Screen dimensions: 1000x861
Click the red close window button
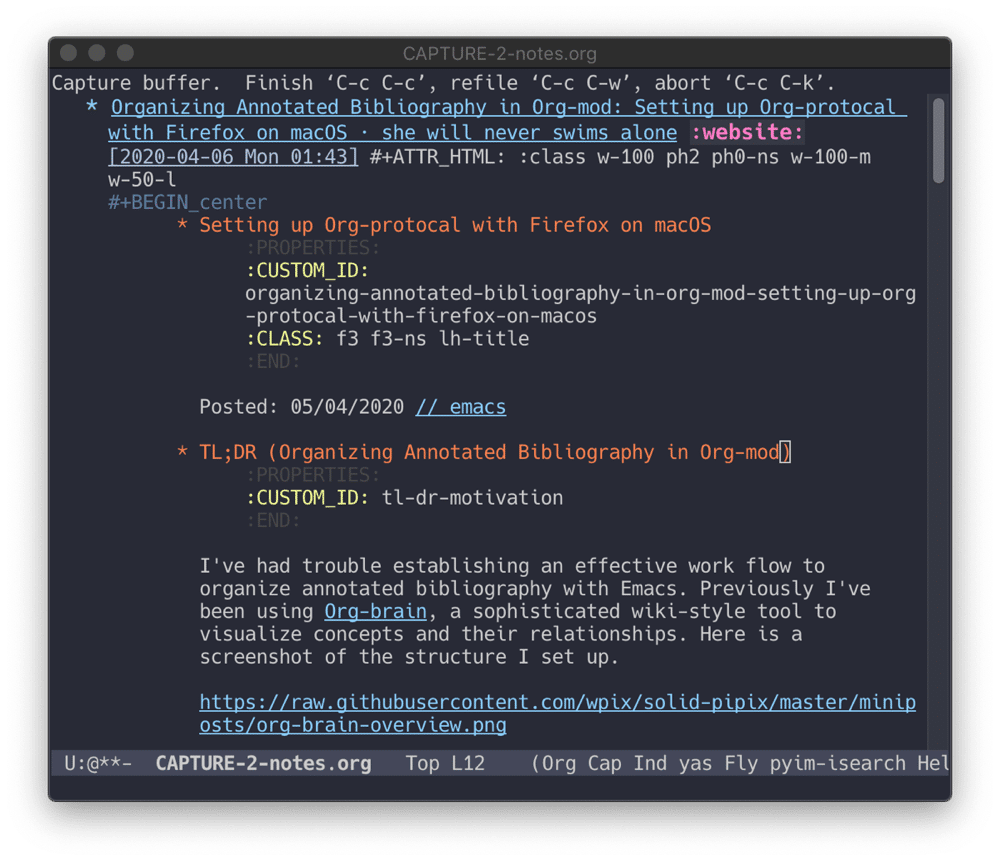[x=68, y=53]
